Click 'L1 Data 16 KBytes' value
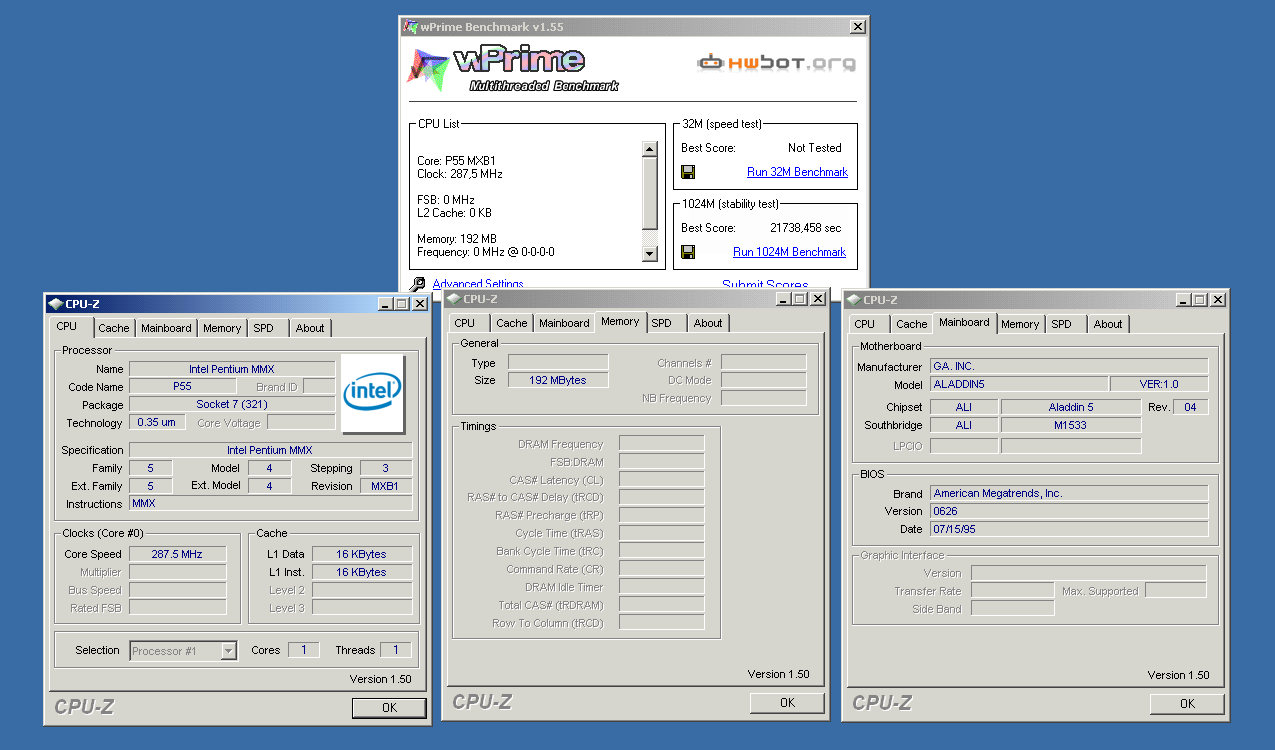The image size is (1275, 750). pos(362,554)
